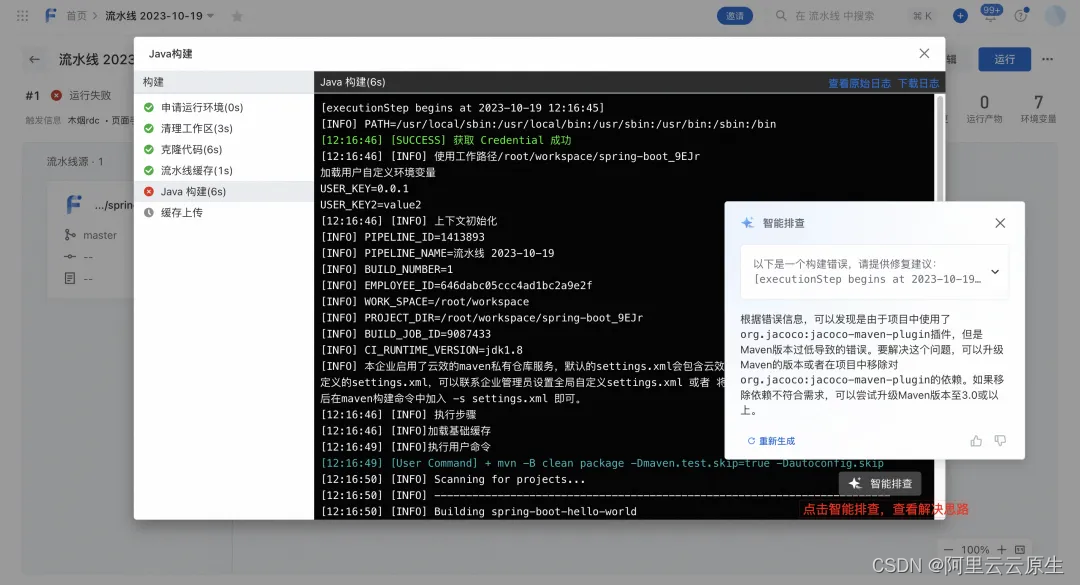1080x585 pixels.
Task: Open the help question mark icon
Action: click(x=1021, y=16)
